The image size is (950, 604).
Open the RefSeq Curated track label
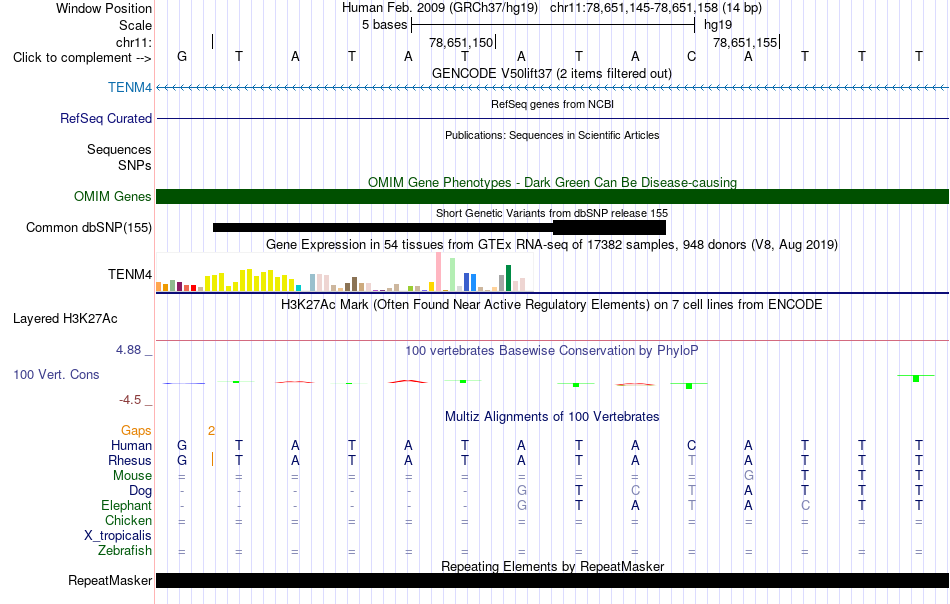105,118
